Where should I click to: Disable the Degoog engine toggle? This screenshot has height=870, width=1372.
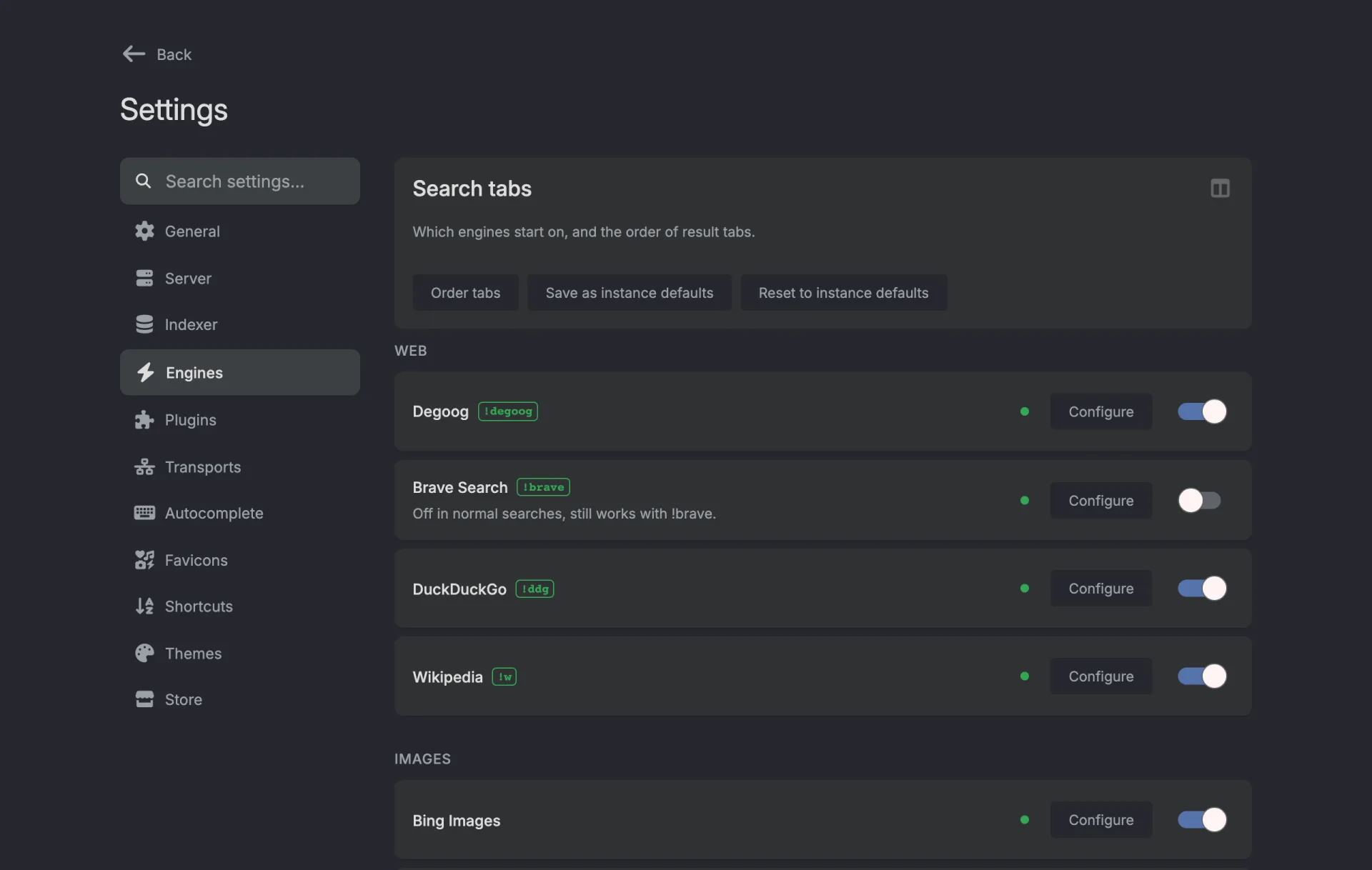tap(1202, 411)
